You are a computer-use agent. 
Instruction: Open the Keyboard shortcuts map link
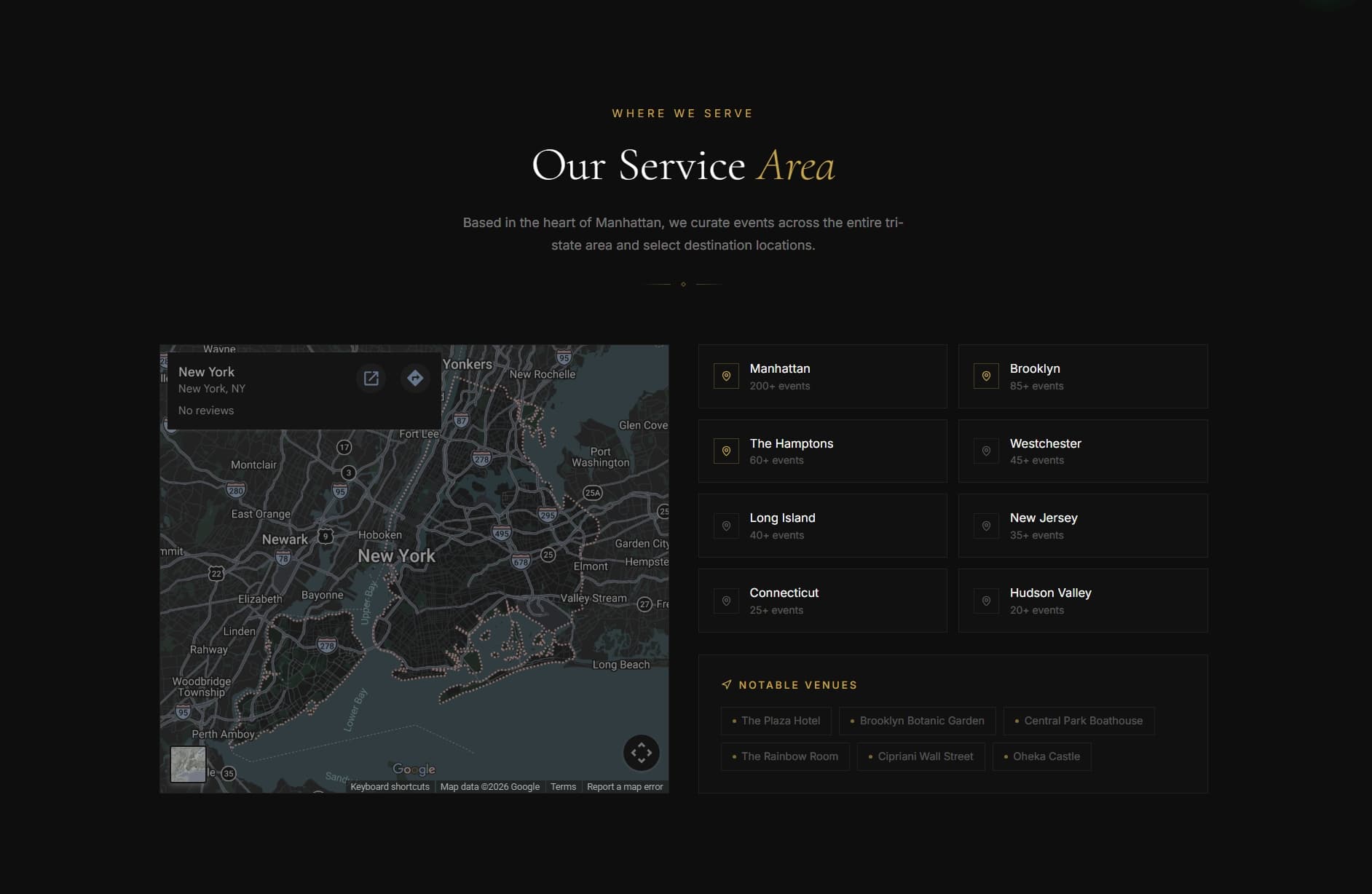(390, 787)
